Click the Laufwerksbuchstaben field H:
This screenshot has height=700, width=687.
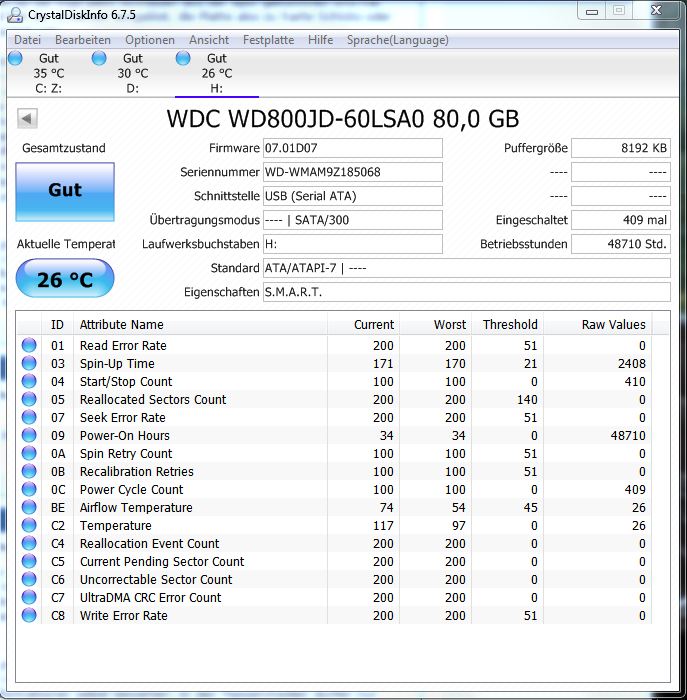point(353,244)
